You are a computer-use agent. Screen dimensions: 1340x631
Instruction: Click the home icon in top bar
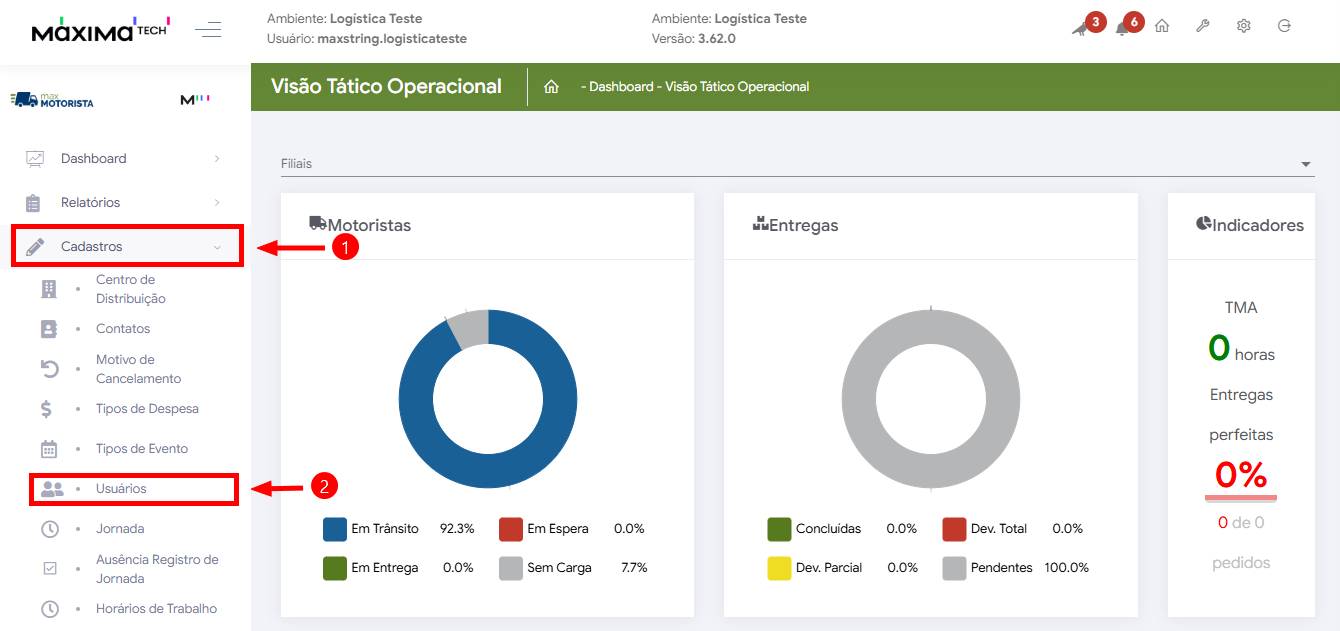(x=1162, y=26)
